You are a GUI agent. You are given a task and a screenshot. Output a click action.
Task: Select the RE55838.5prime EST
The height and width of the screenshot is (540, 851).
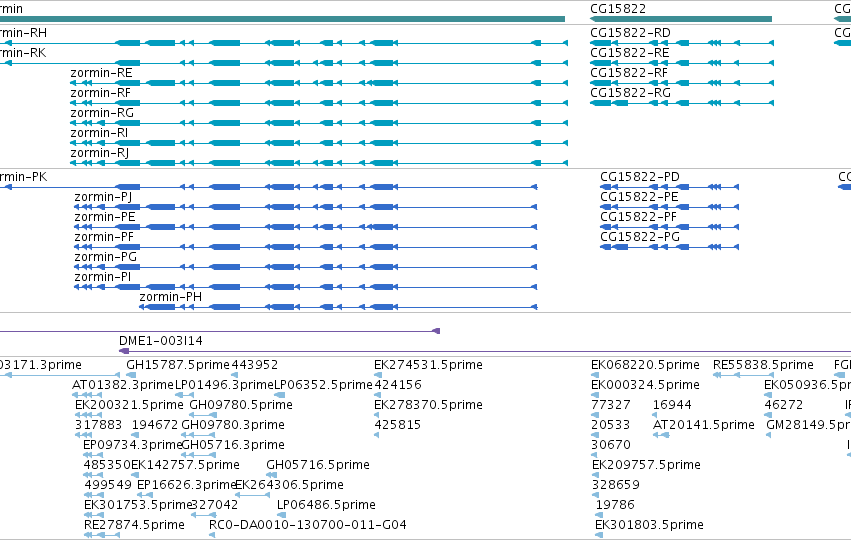pos(763,365)
